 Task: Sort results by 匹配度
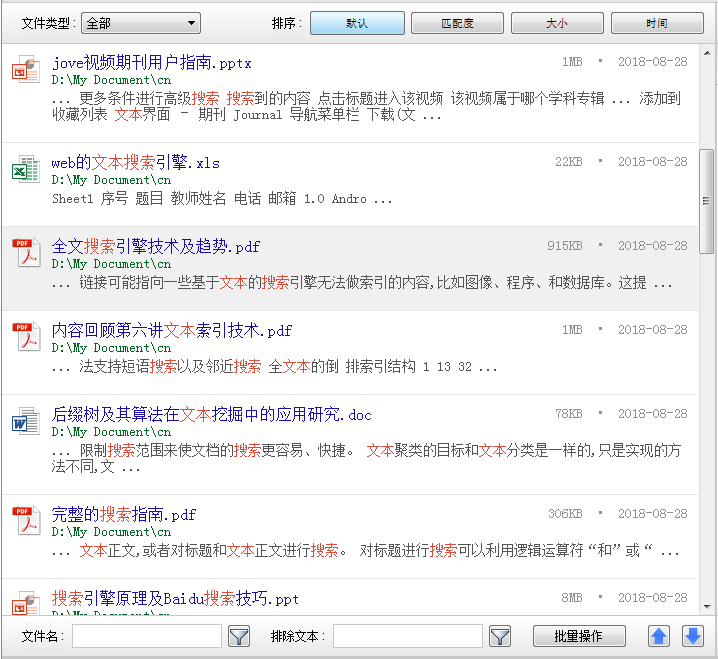(457, 23)
